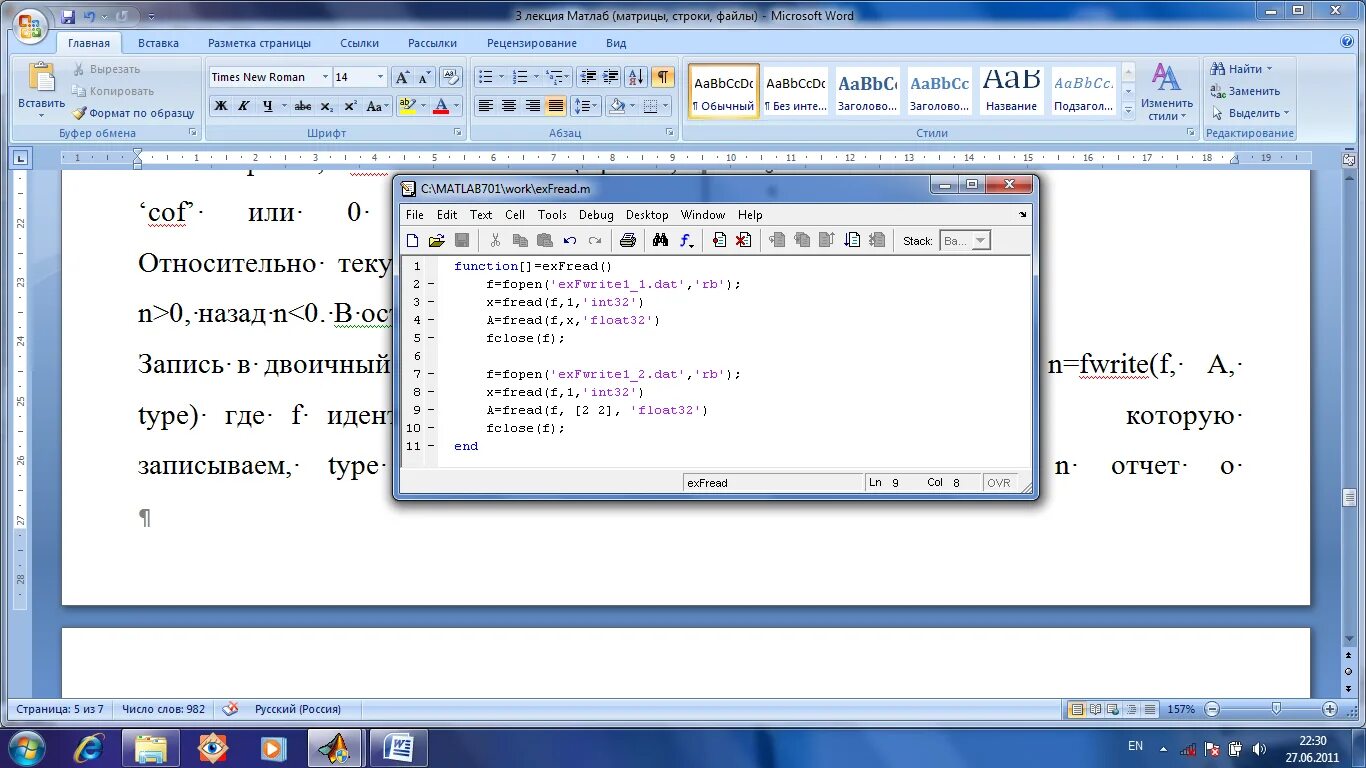Click the binoculars find icon in MATLAB editor
The height and width of the screenshot is (768, 1366).
(660, 240)
